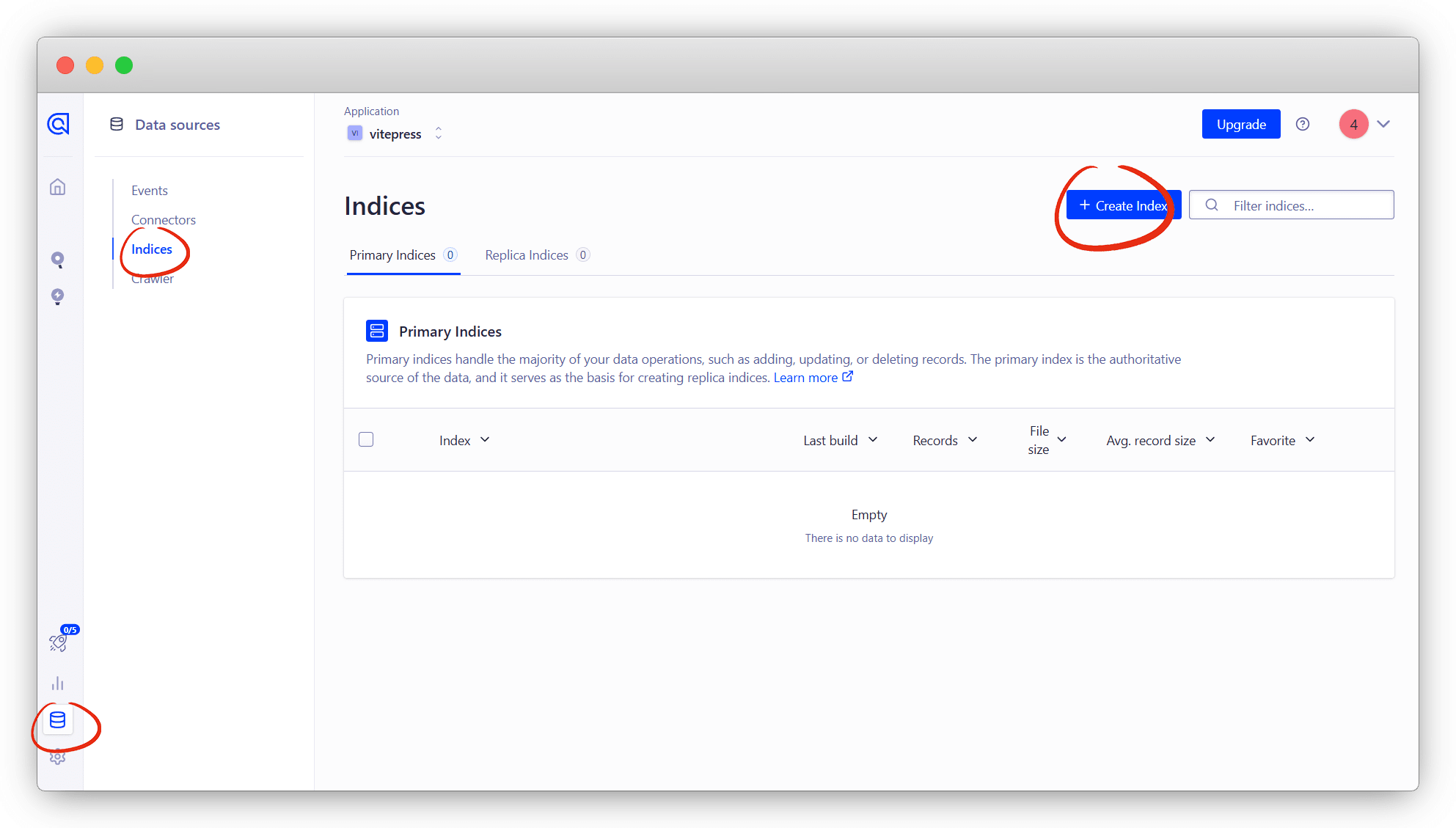Click the help question mark icon
Screen dimensions: 1456x828
(1303, 124)
